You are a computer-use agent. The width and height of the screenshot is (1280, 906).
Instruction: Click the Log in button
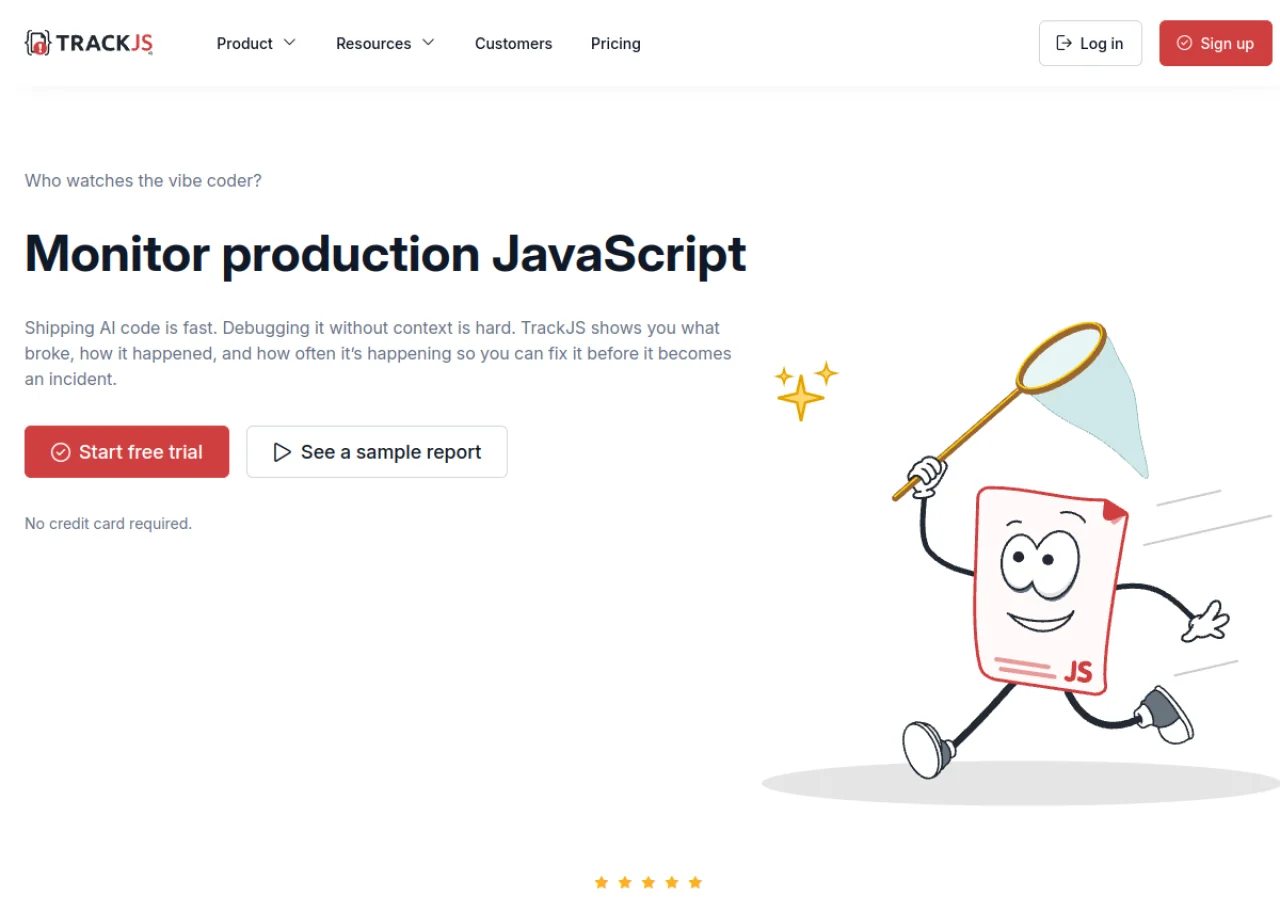[1090, 43]
